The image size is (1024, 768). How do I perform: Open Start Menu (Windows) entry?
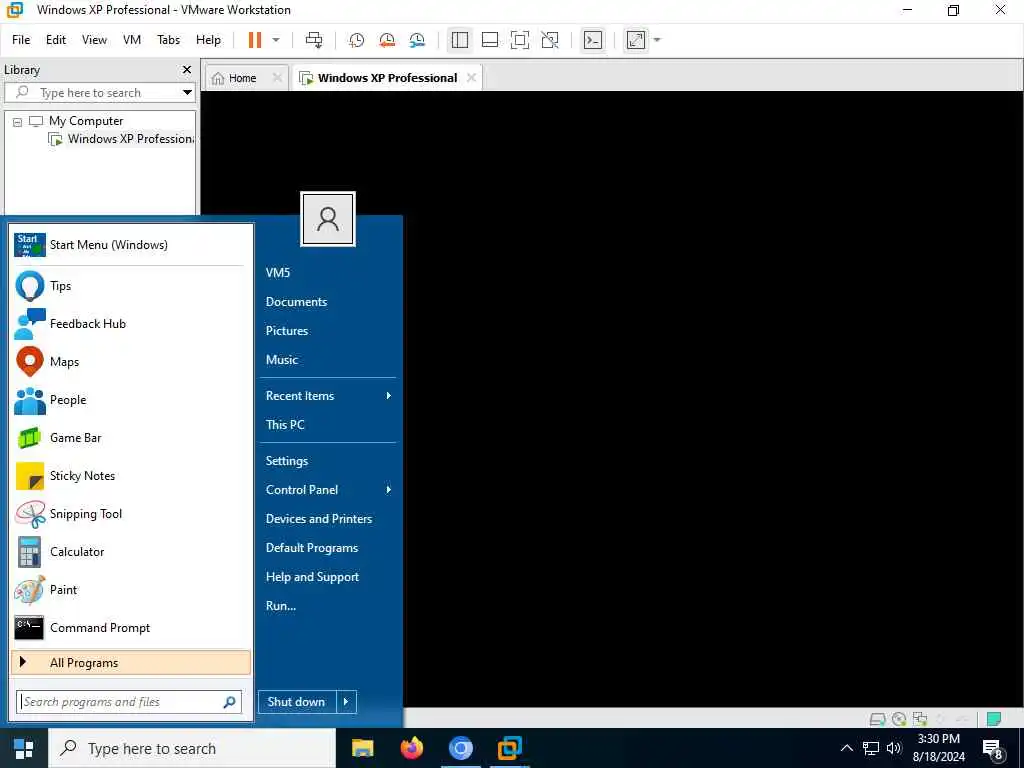pyautogui.click(x=130, y=245)
